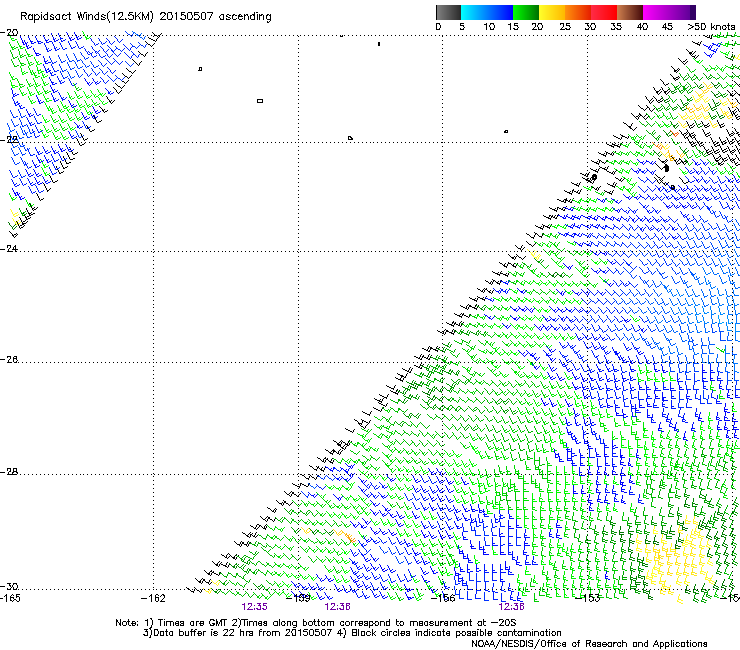The width and height of the screenshot is (740, 650).
Task: Click the '40' label under the color bar
Action: 642,27
